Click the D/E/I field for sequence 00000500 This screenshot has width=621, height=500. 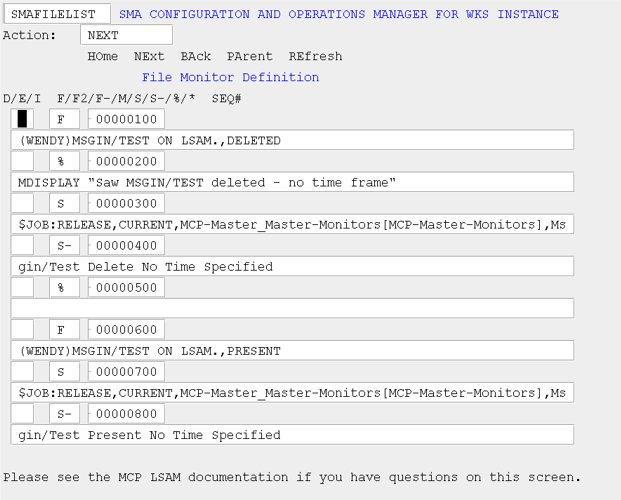22,287
